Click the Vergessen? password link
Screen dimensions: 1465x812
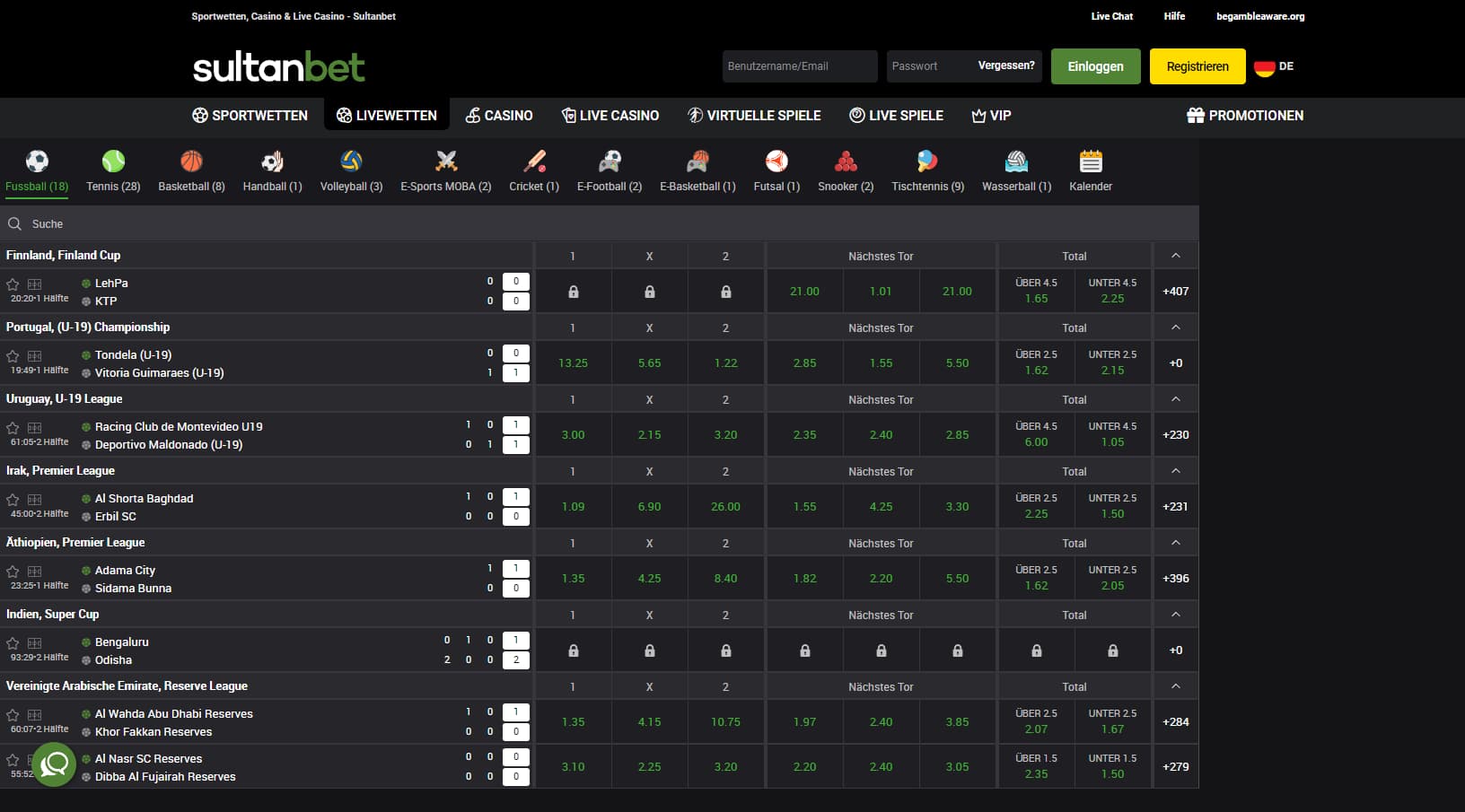(1006, 65)
